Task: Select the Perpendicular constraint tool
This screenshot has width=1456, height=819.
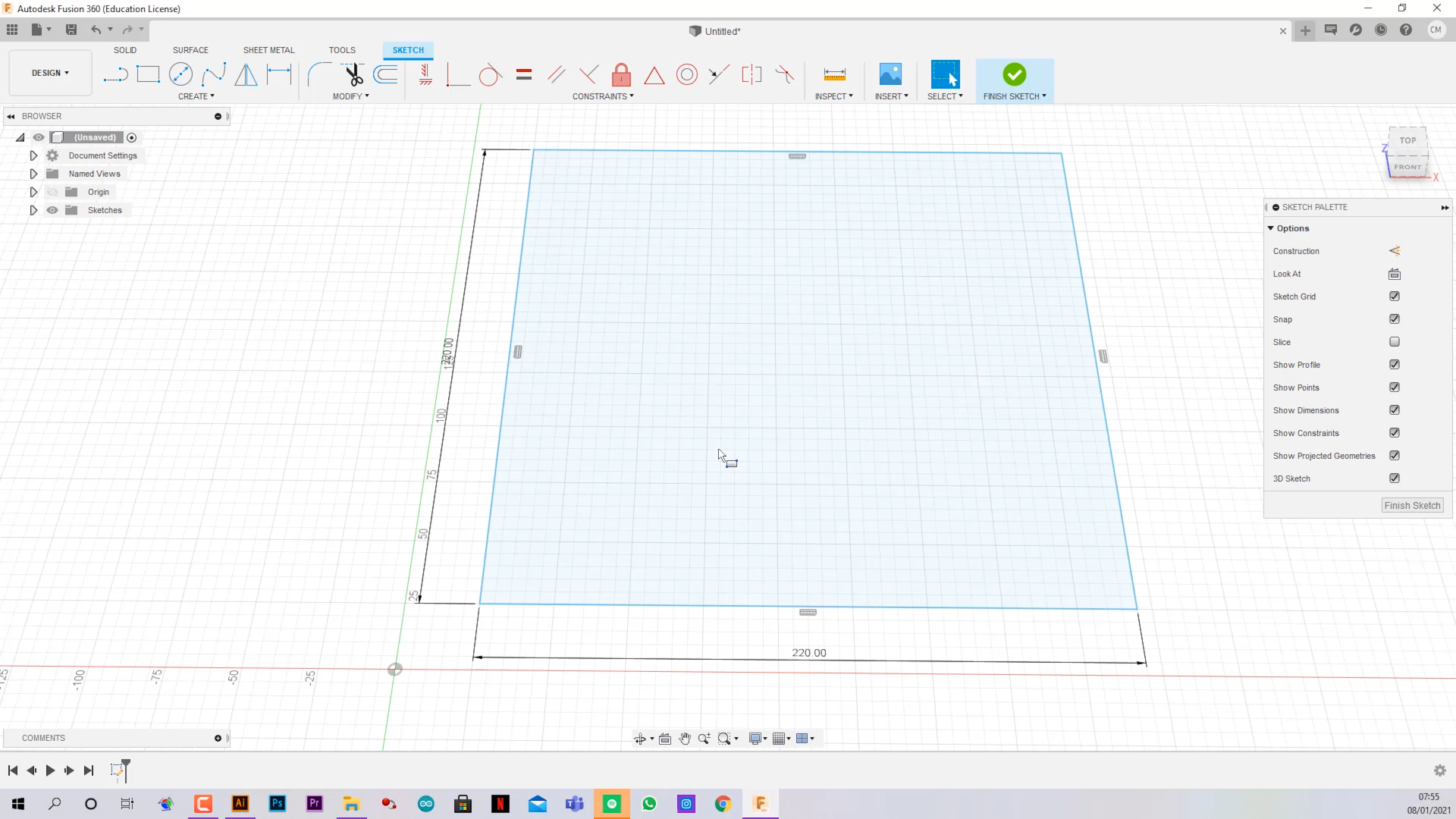Action: point(589,74)
